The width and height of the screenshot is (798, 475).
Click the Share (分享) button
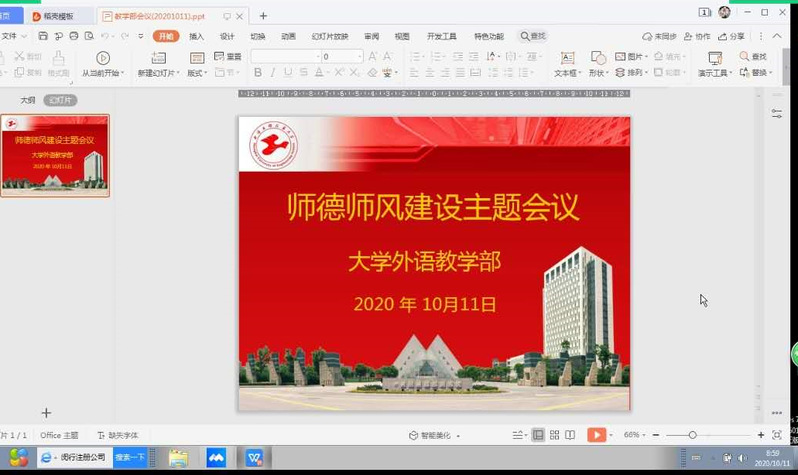[732, 36]
